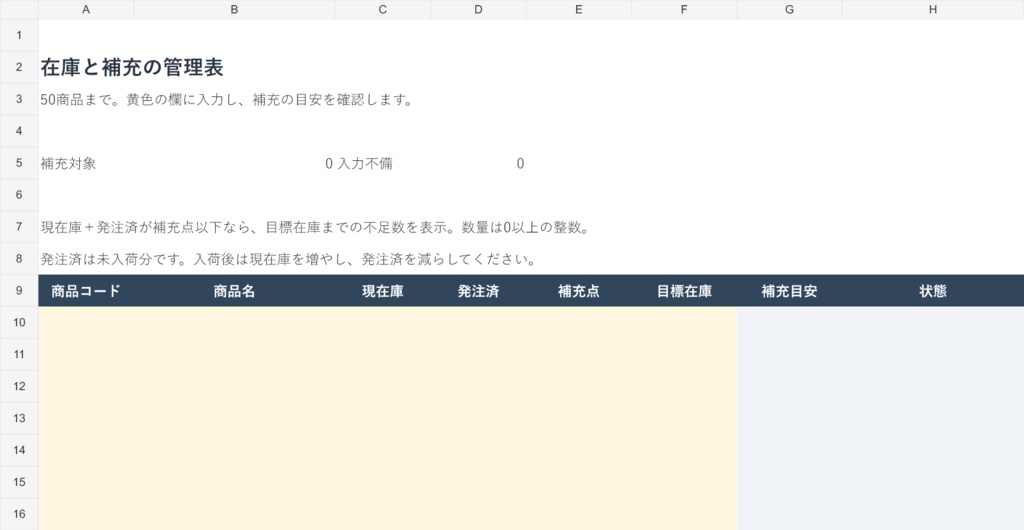The width and height of the screenshot is (1024, 530).
Task: Select row 1 header
Action: click(19, 35)
